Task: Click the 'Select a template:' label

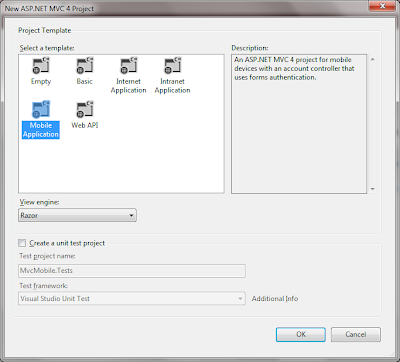Action: pos(47,48)
